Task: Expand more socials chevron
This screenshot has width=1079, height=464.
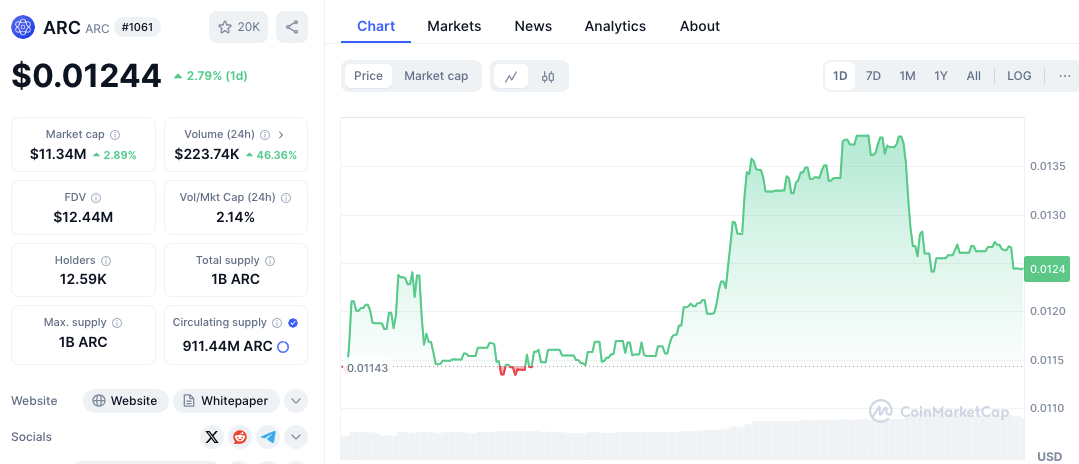Action: tap(296, 437)
